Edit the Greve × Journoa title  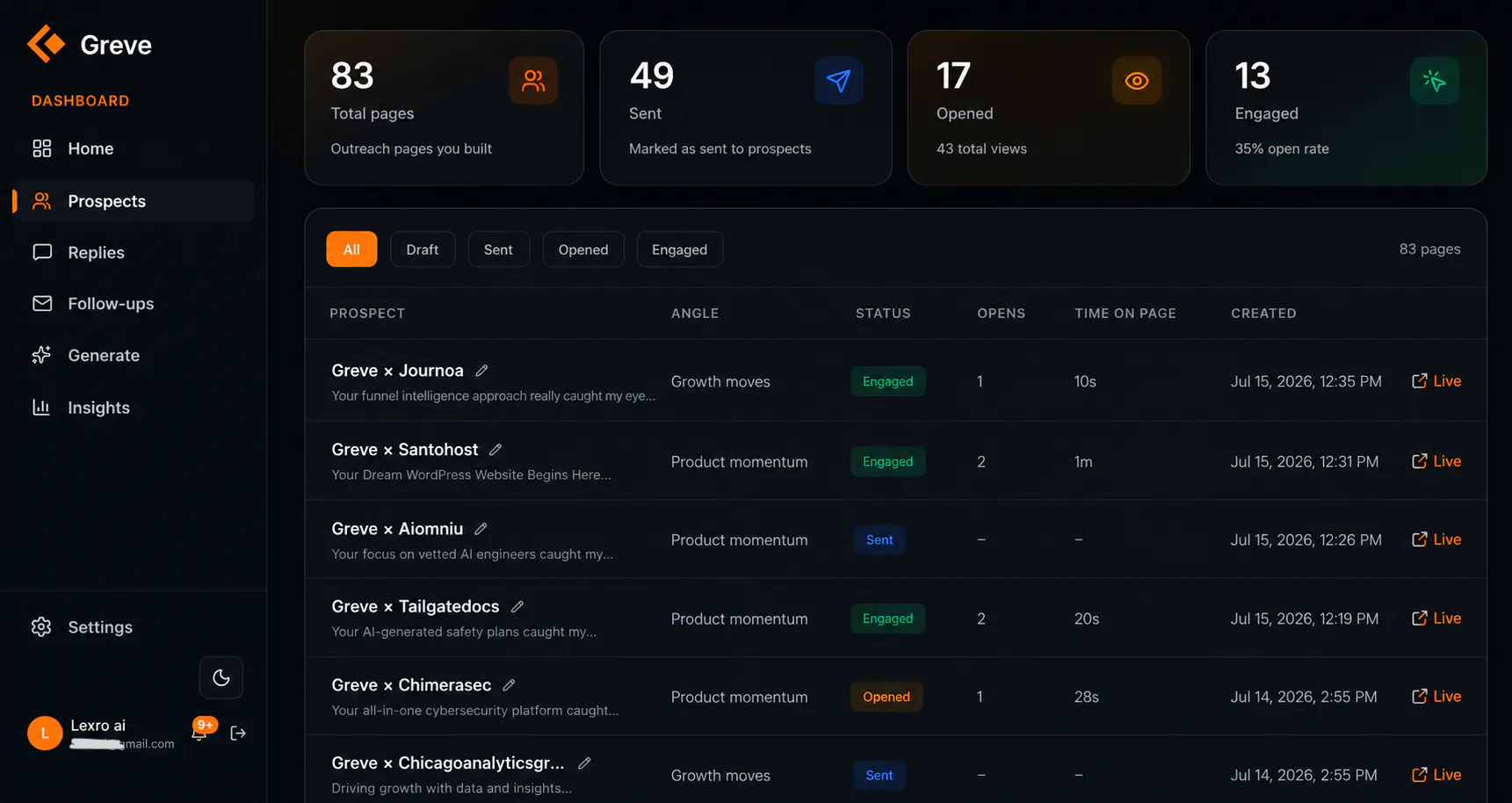coord(481,371)
